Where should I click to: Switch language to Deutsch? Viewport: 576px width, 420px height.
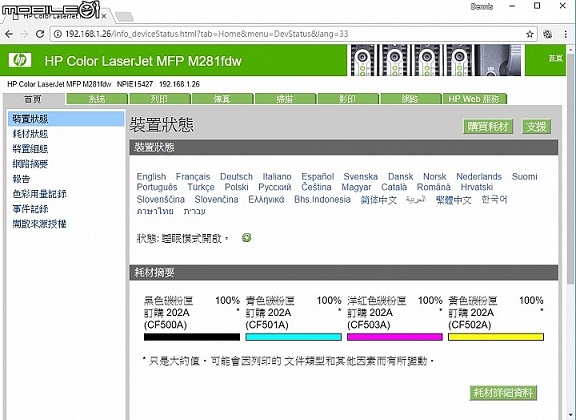(x=236, y=177)
